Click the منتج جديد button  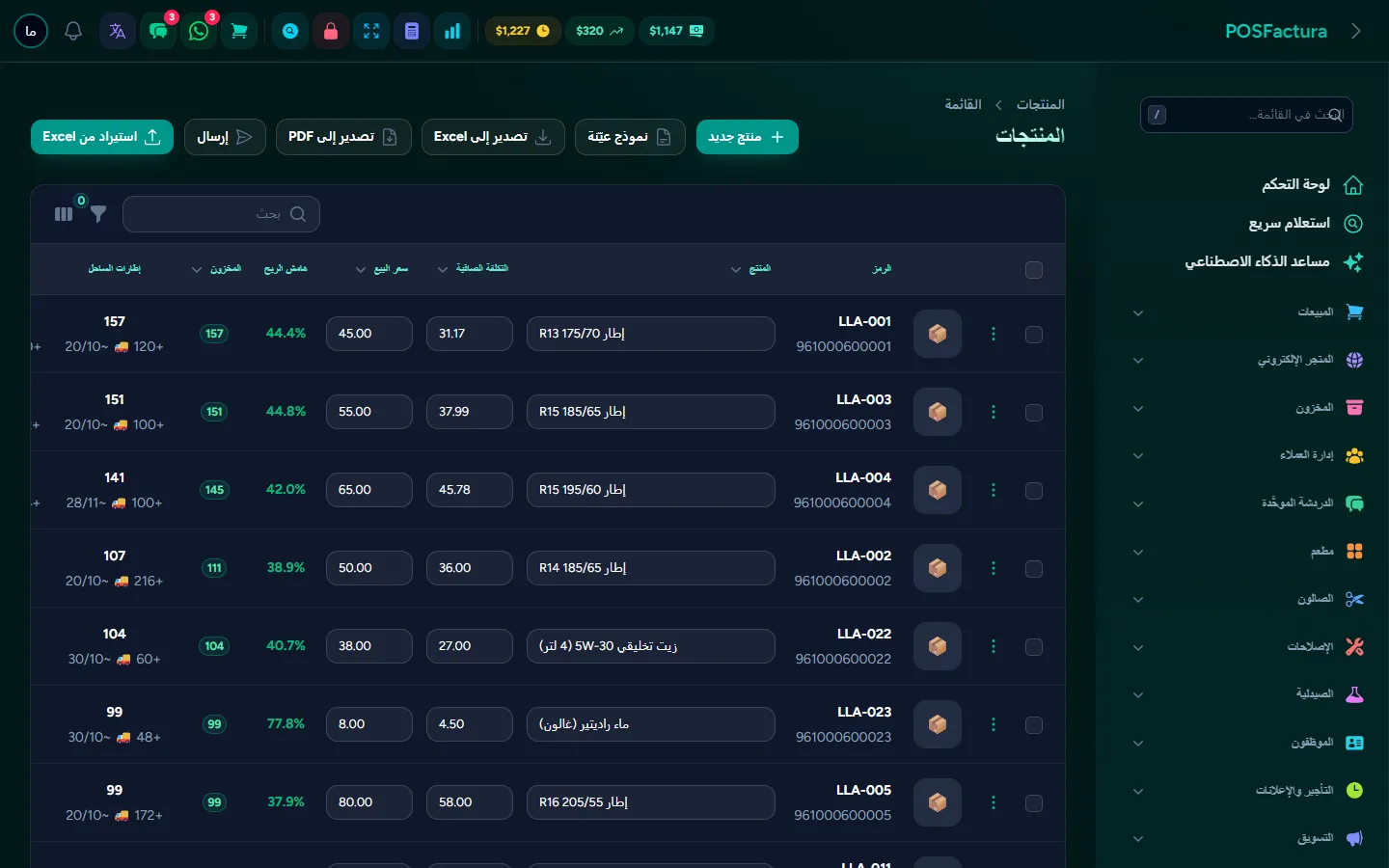tap(748, 137)
